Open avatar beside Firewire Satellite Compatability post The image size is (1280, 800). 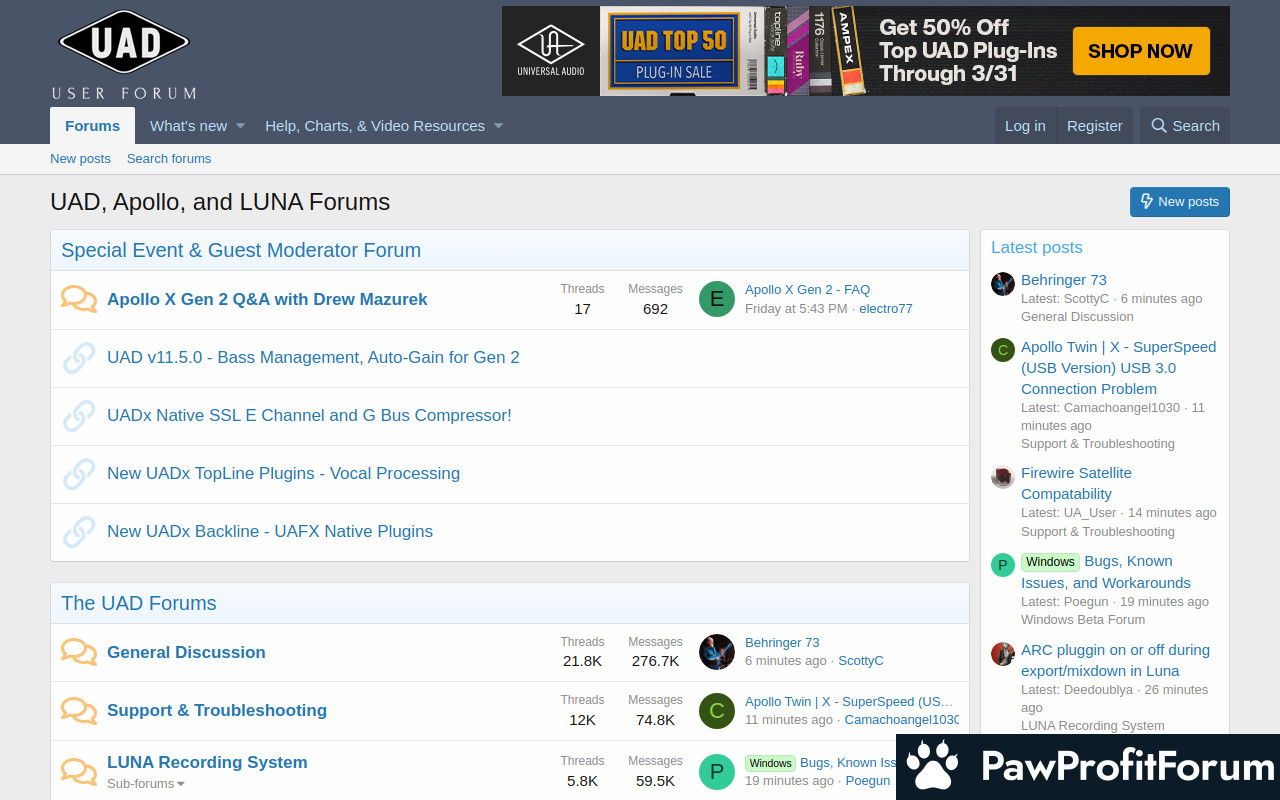point(1003,477)
